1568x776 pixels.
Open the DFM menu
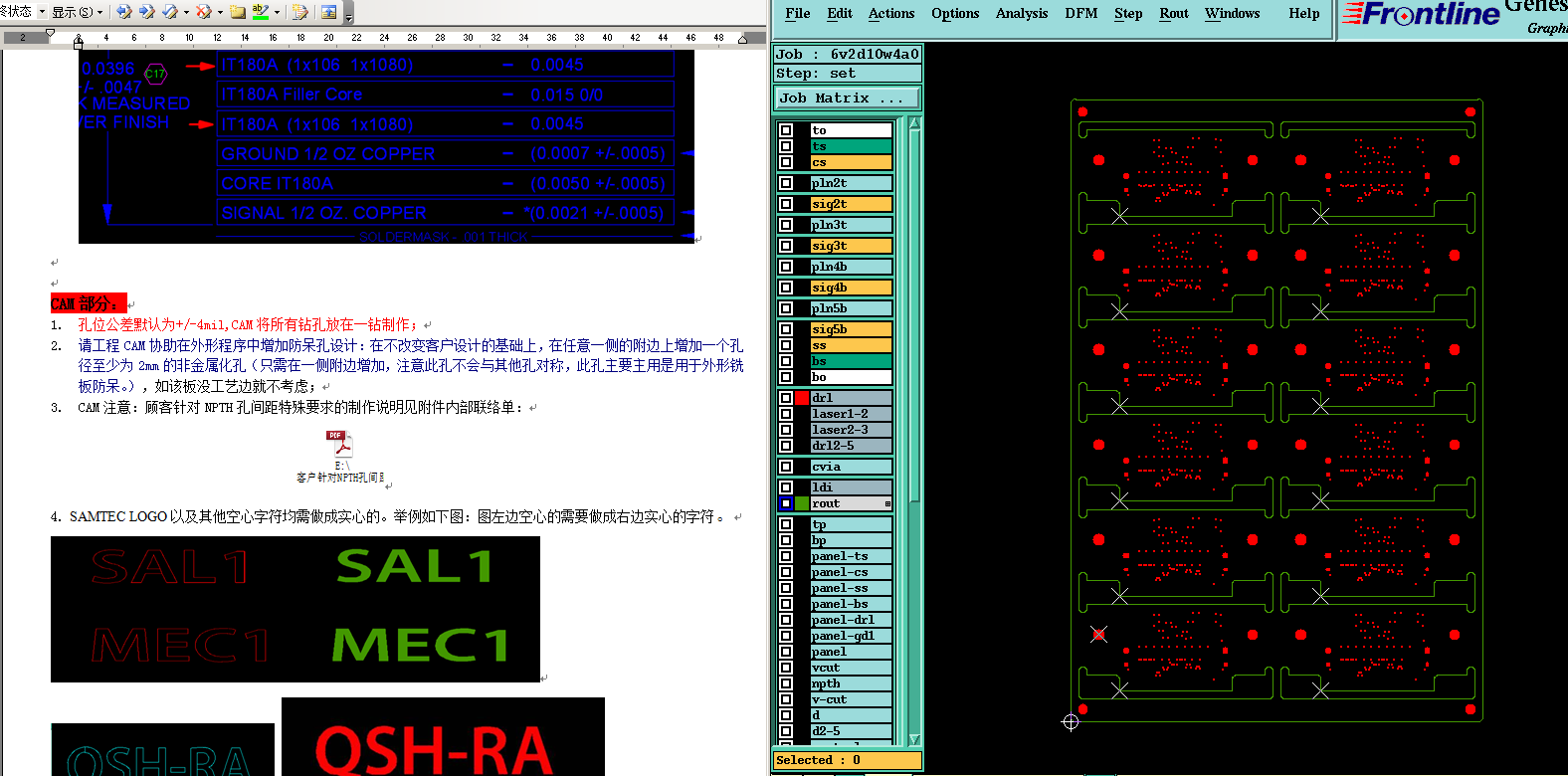tap(1081, 14)
